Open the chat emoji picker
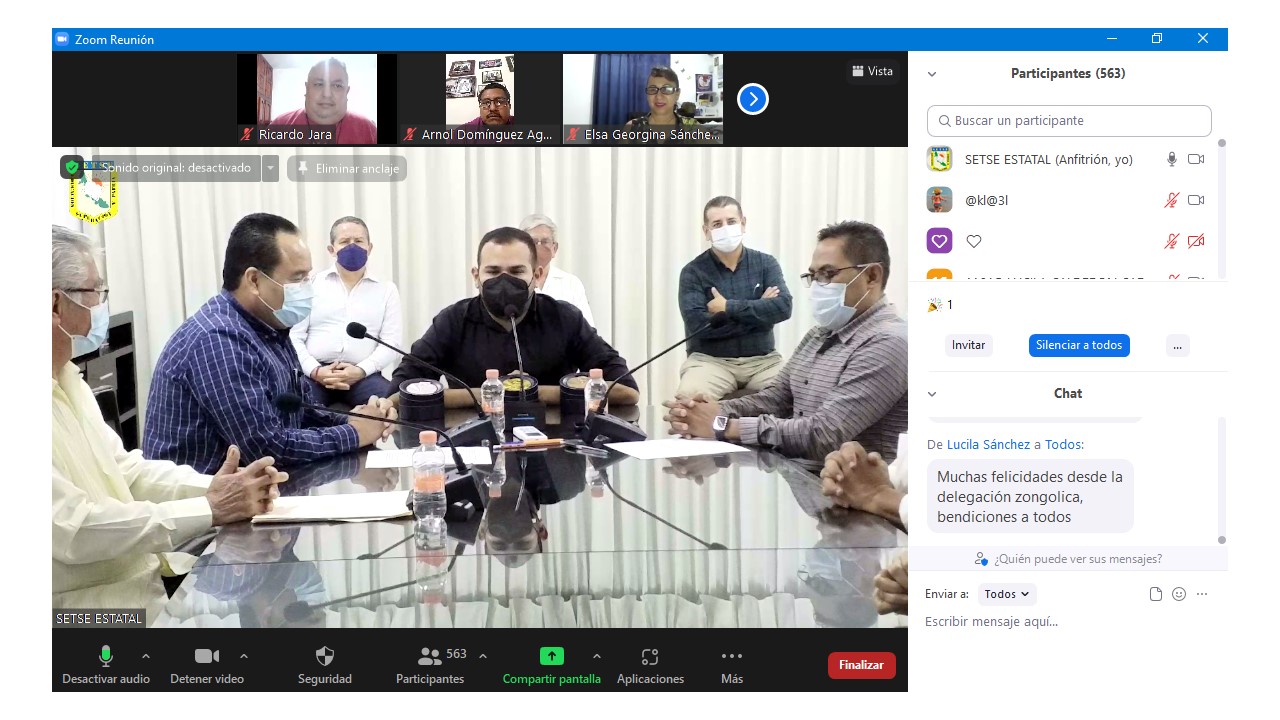This screenshot has width=1280, height=720. (x=1179, y=594)
